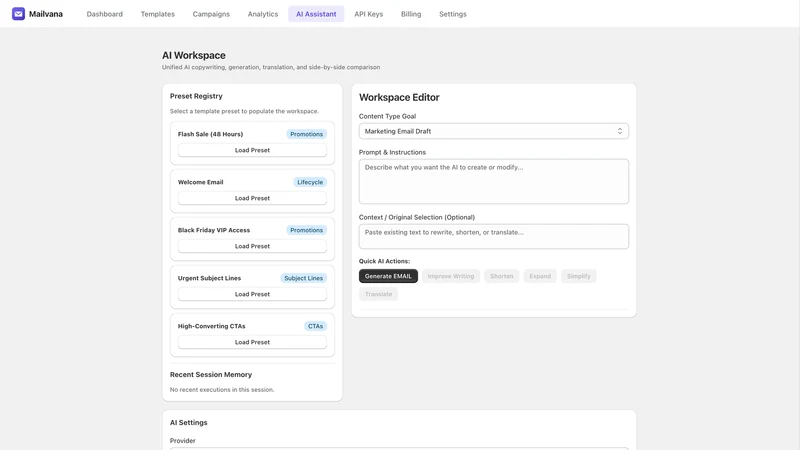800x450 pixels.
Task: Click the Improve Writing quick action
Action: click(451, 276)
